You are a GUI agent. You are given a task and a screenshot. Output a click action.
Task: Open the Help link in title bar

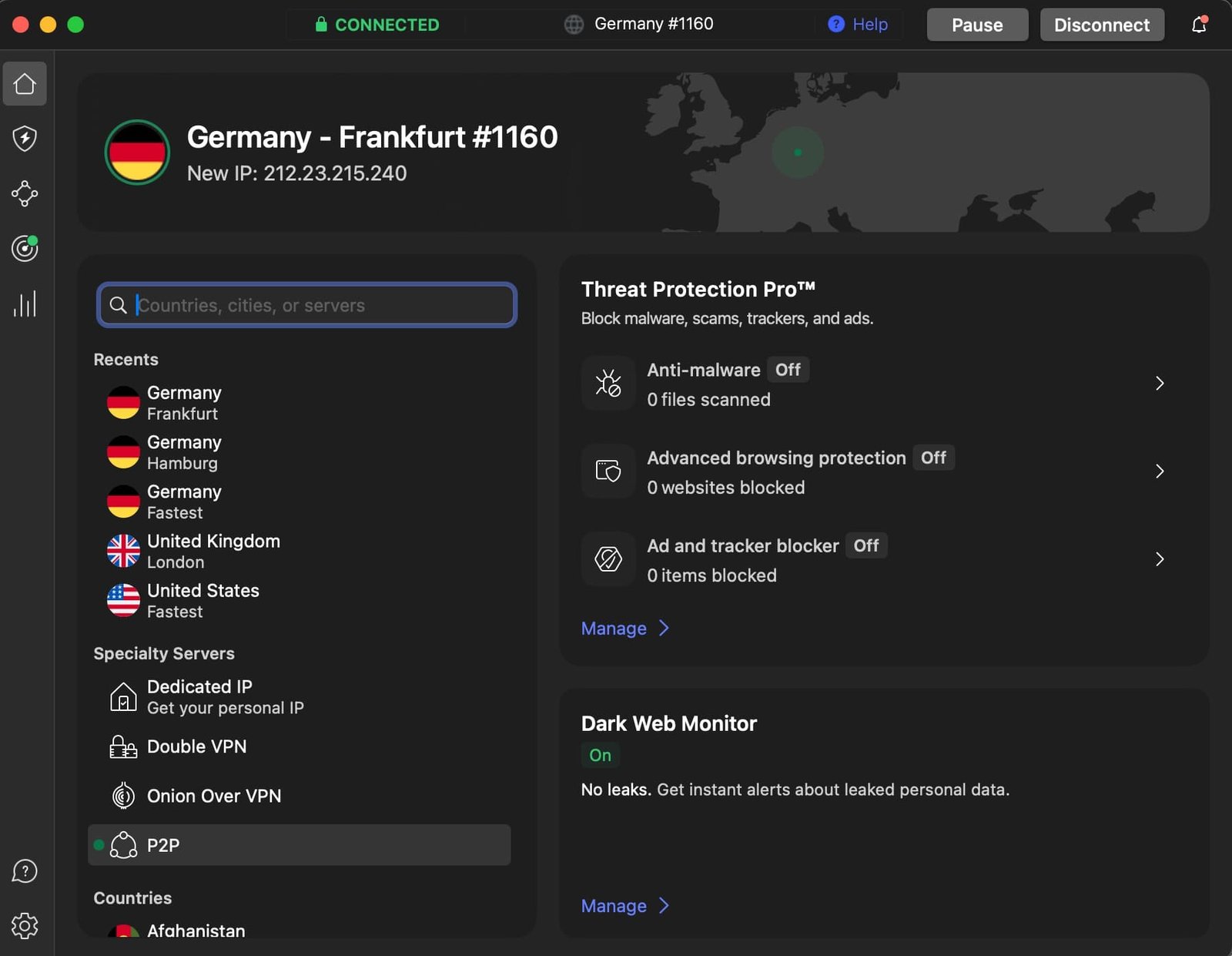[870, 25]
